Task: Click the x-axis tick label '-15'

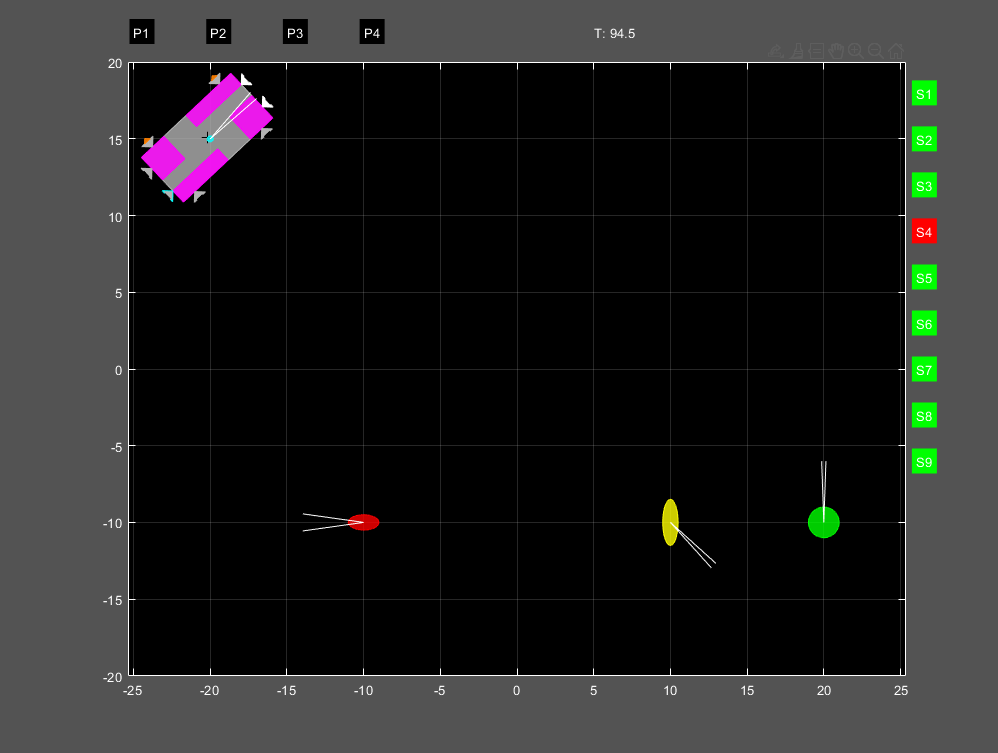Action: click(286, 691)
